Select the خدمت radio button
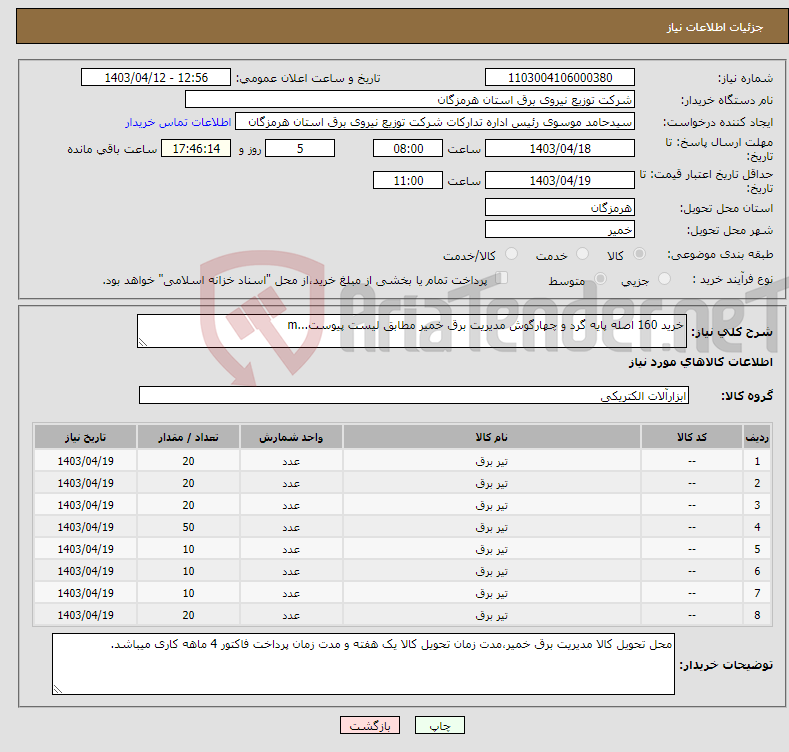 click(582, 254)
